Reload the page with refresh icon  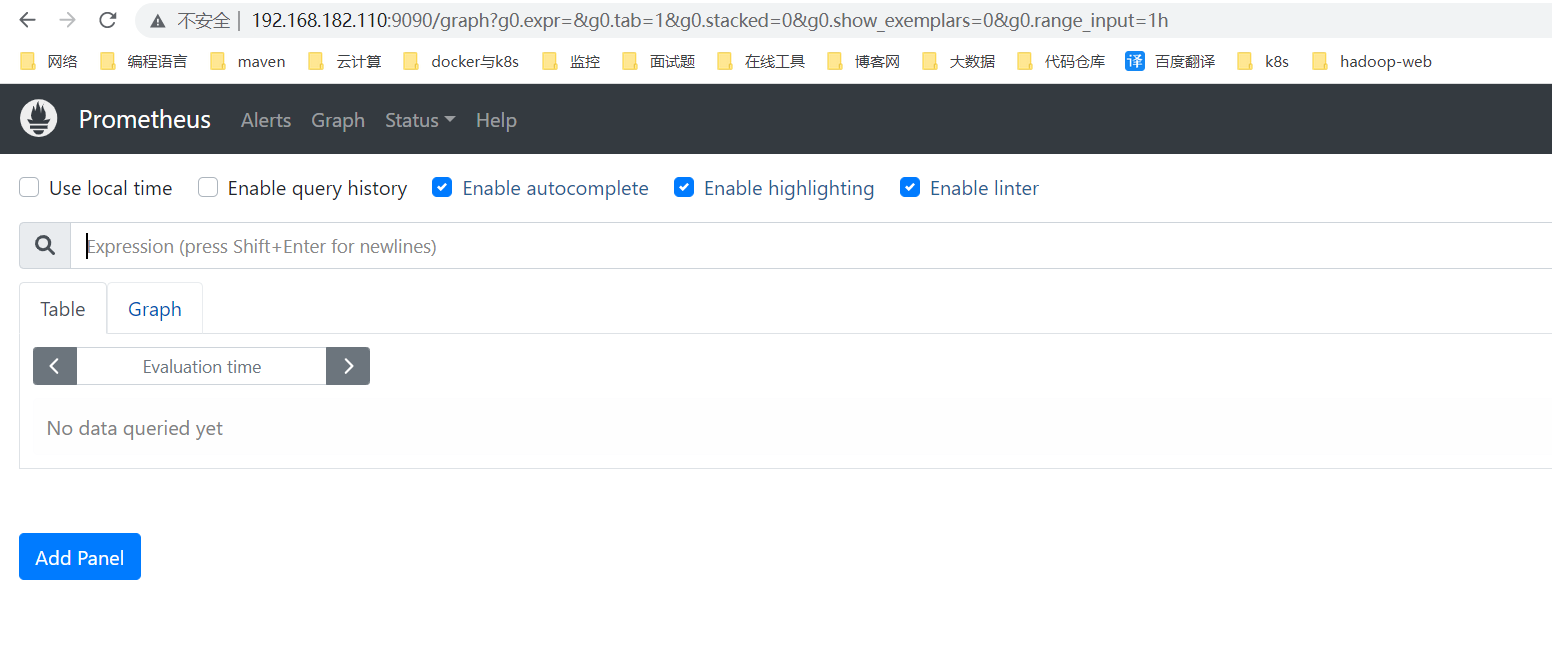click(x=108, y=20)
